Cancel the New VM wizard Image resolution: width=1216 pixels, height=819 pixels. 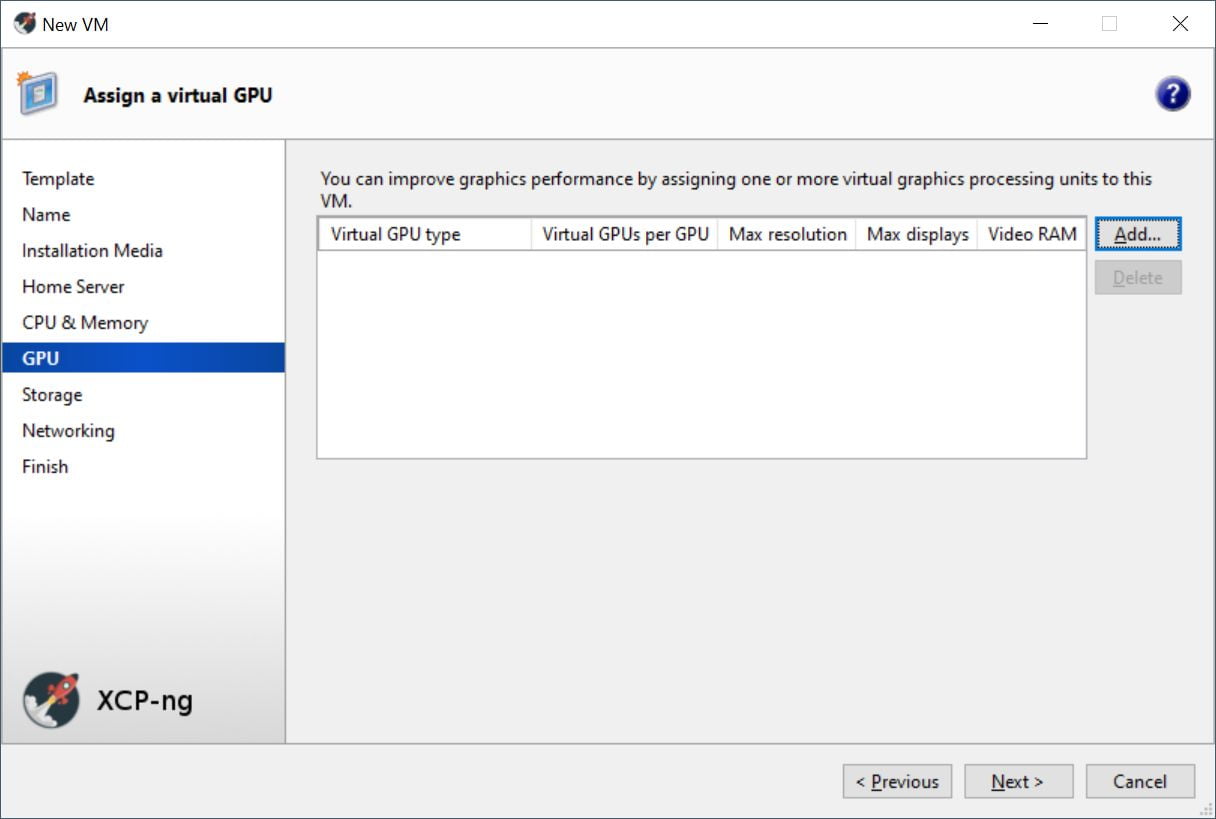click(x=1140, y=782)
